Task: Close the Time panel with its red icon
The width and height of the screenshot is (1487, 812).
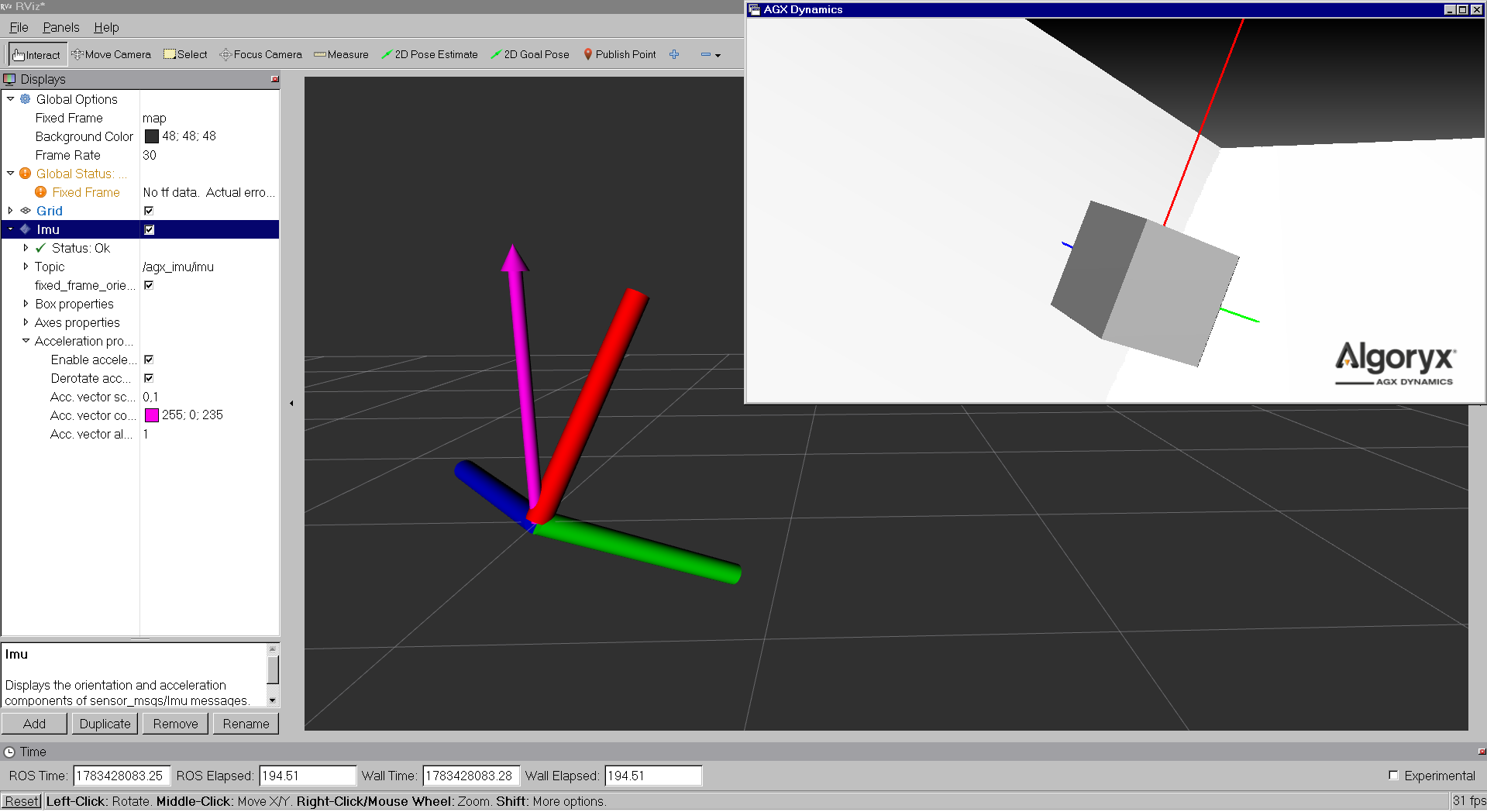Action: 1482,752
